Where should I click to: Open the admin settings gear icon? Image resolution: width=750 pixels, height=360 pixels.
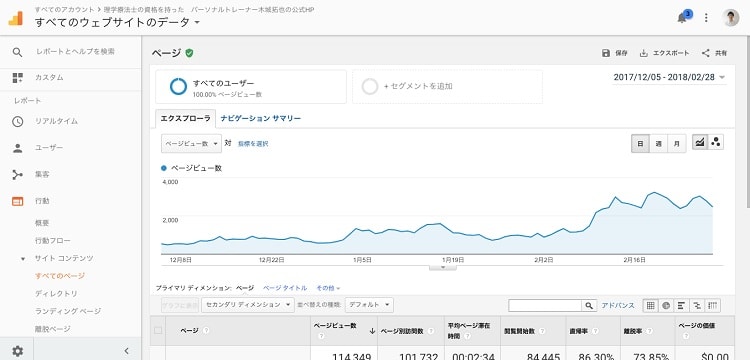point(18,351)
